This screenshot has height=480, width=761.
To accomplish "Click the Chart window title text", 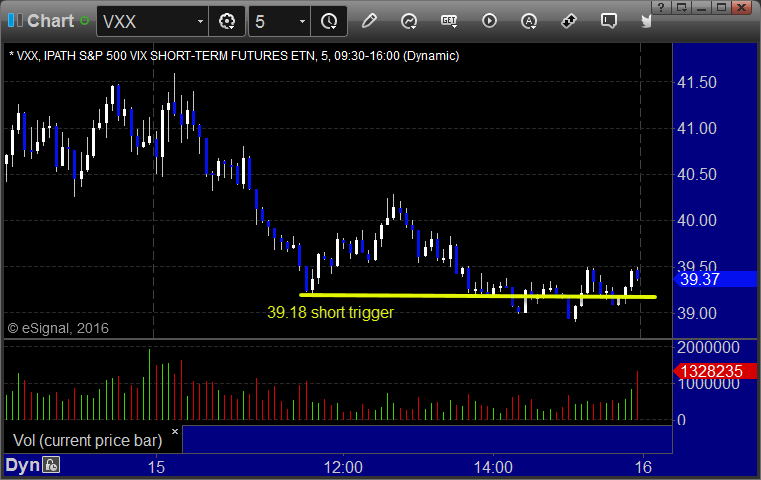I will click(x=50, y=20).
